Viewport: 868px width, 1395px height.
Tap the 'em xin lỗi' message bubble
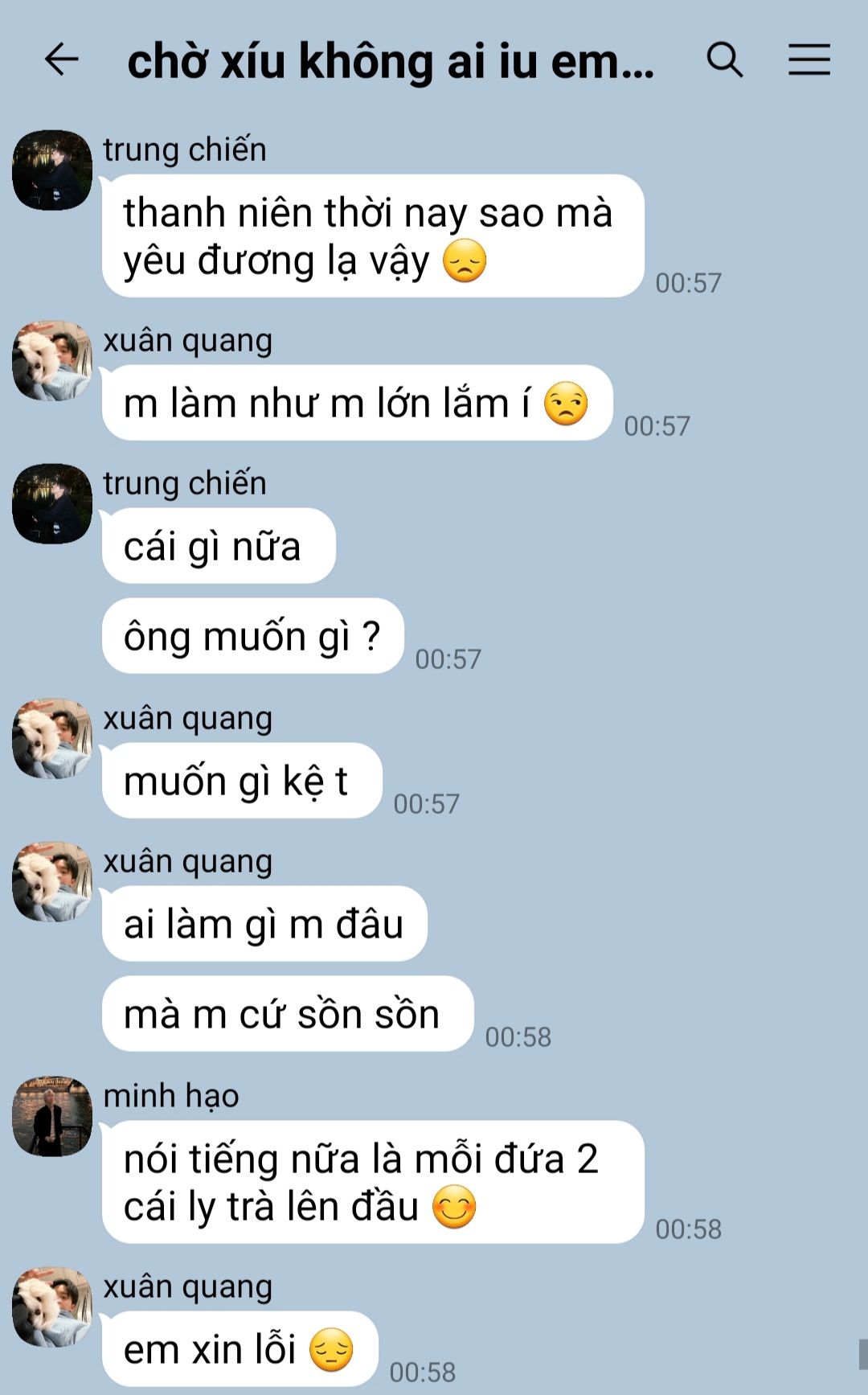240,1349
